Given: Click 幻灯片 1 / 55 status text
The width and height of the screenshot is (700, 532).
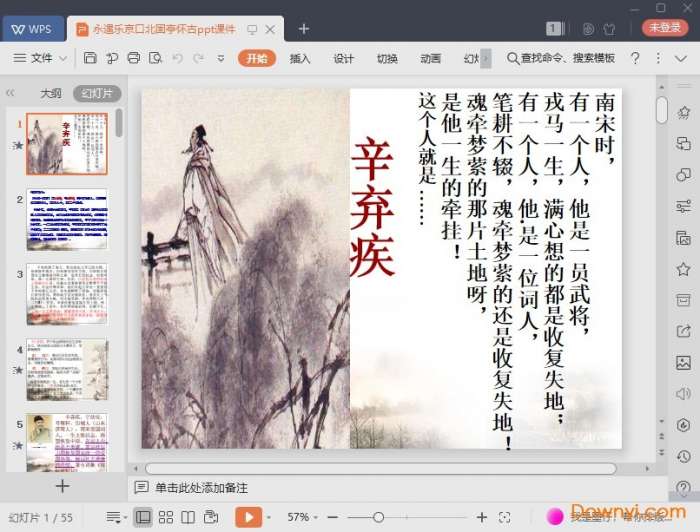Looking at the screenshot, I should tap(41, 518).
